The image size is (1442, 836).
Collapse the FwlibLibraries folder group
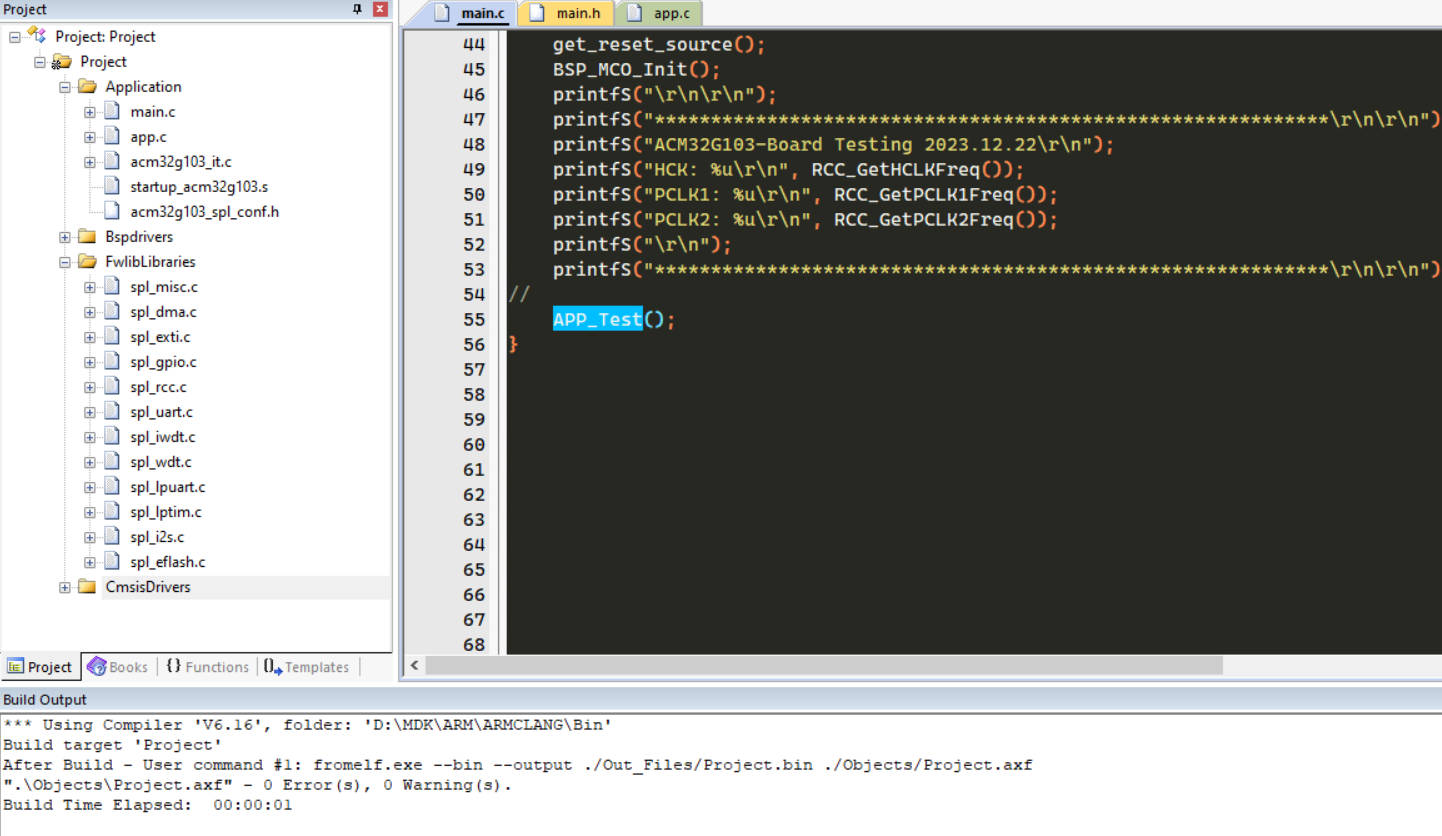tap(65, 262)
